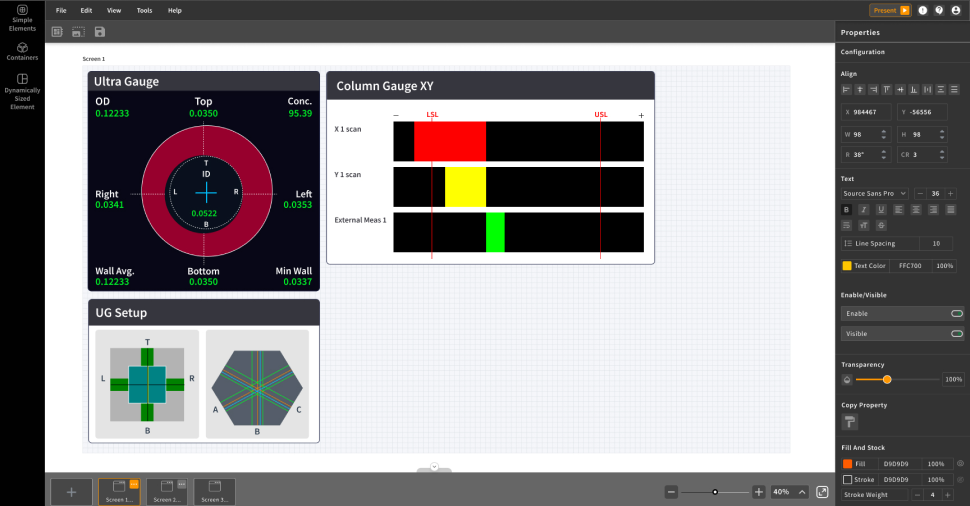Switch to the Screen 2 thumbnail tab
Image resolution: width=970 pixels, height=506 pixels.
pos(167,491)
